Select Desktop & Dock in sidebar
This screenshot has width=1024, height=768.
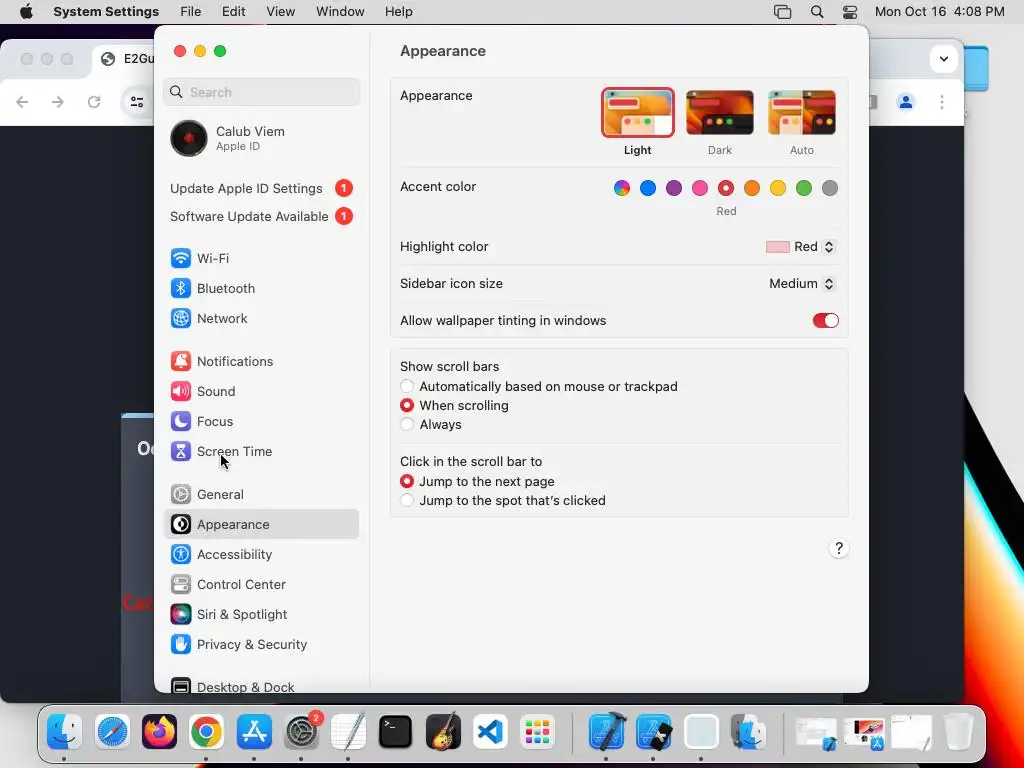pos(261,686)
